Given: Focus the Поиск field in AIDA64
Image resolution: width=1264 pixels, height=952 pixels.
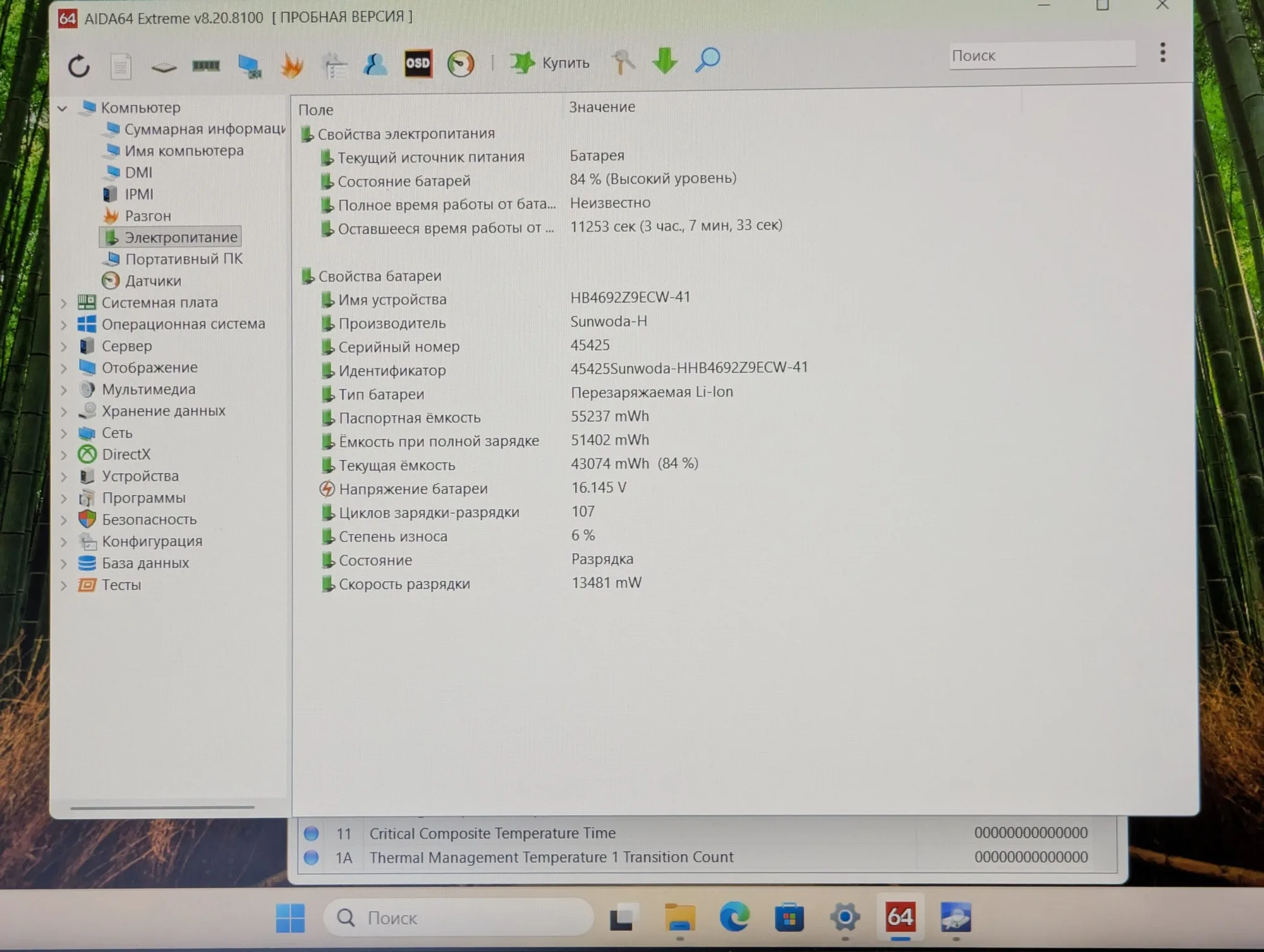Looking at the screenshot, I should coord(1042,56).
